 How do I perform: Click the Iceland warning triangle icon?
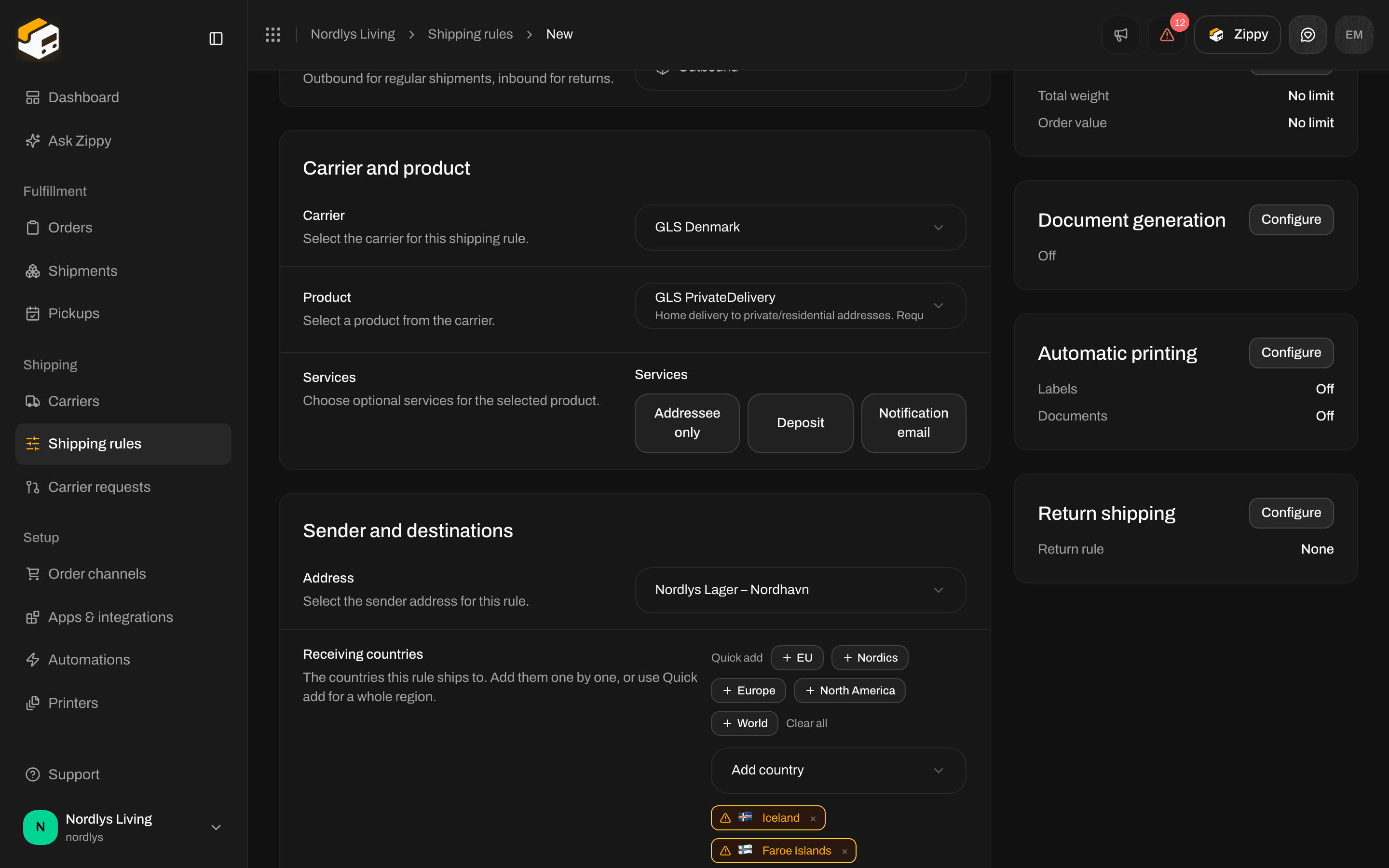click(725, 818)
